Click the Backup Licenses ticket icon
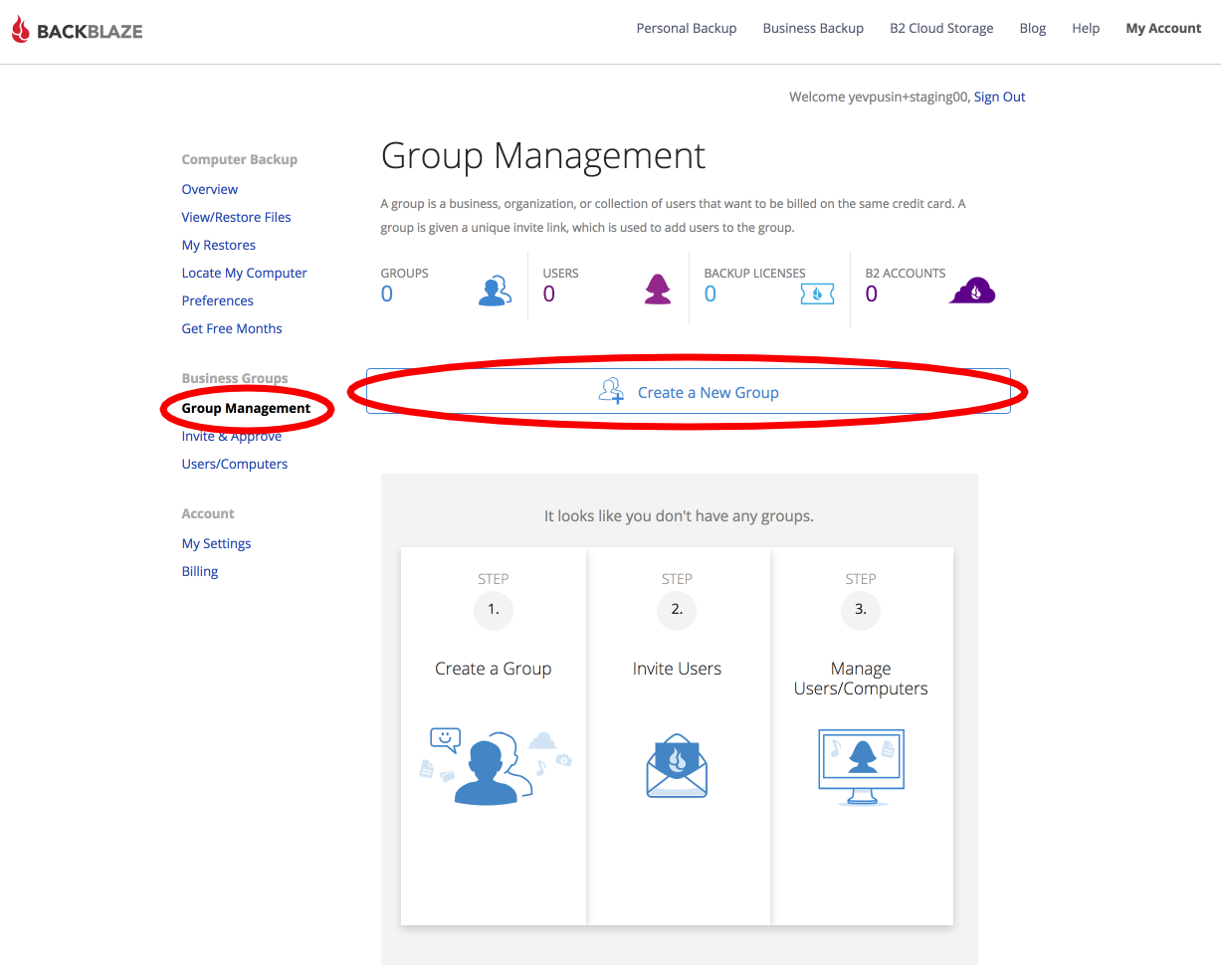1221x980 pixels. coord(817,294)
